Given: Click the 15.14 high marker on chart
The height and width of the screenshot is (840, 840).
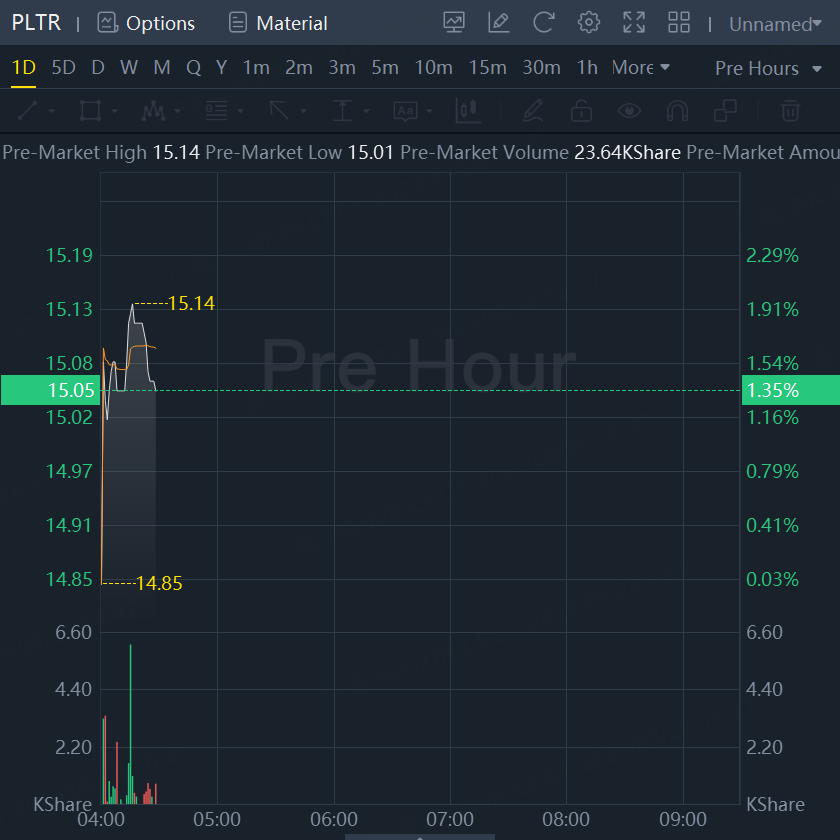Looking at the screenshot, I should click(191, 303).
